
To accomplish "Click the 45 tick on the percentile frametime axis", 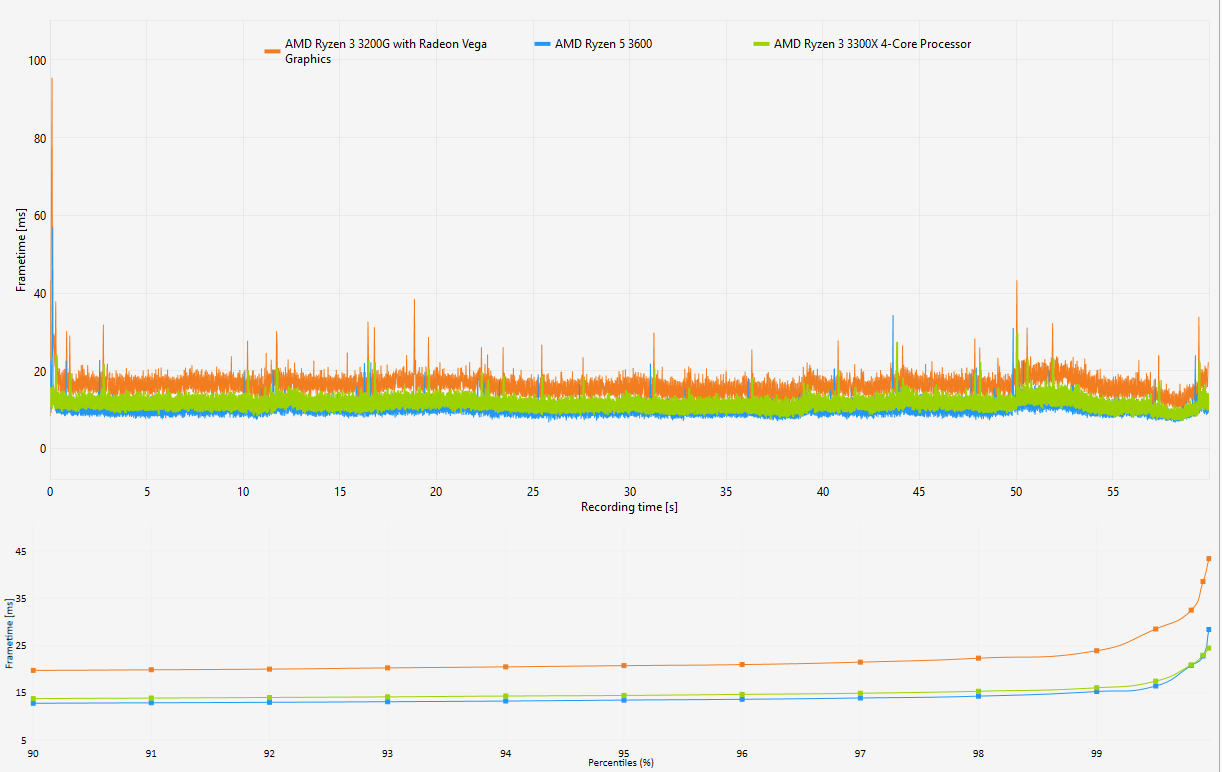I will (x=22, y=552).
